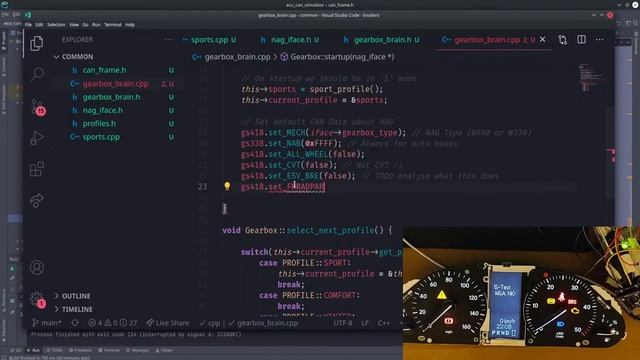Open the Manage gear icon

[37, 299]
